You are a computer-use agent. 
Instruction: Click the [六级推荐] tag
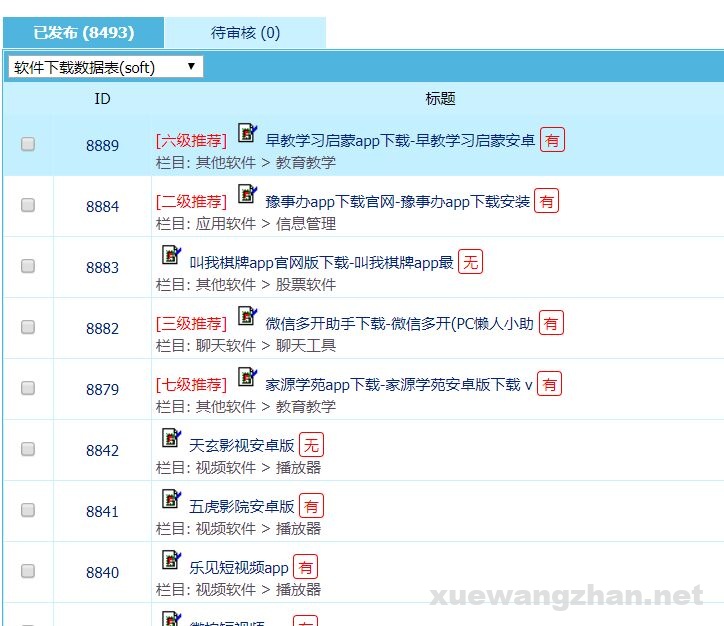tap(191, 140)
